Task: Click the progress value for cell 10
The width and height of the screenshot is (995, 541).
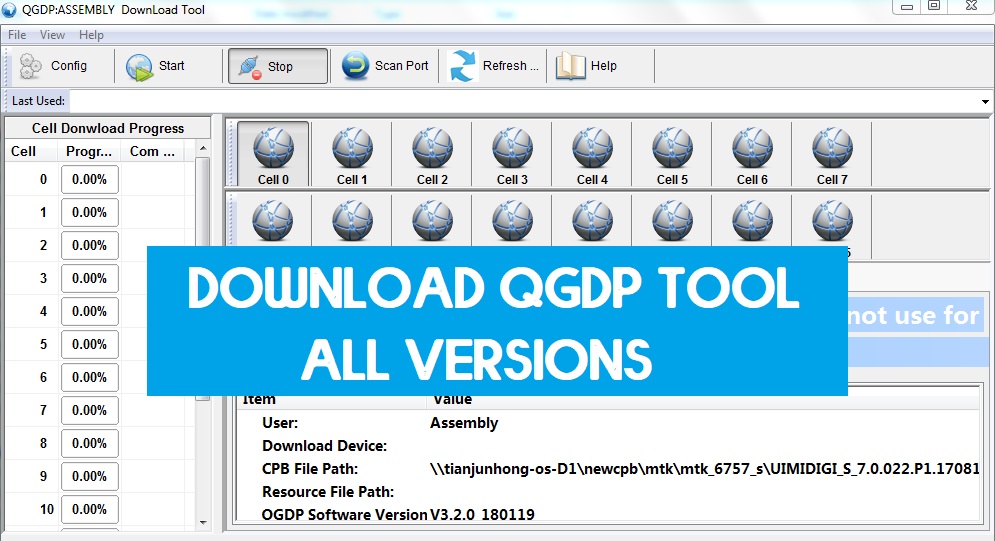Action: (89, 509)
